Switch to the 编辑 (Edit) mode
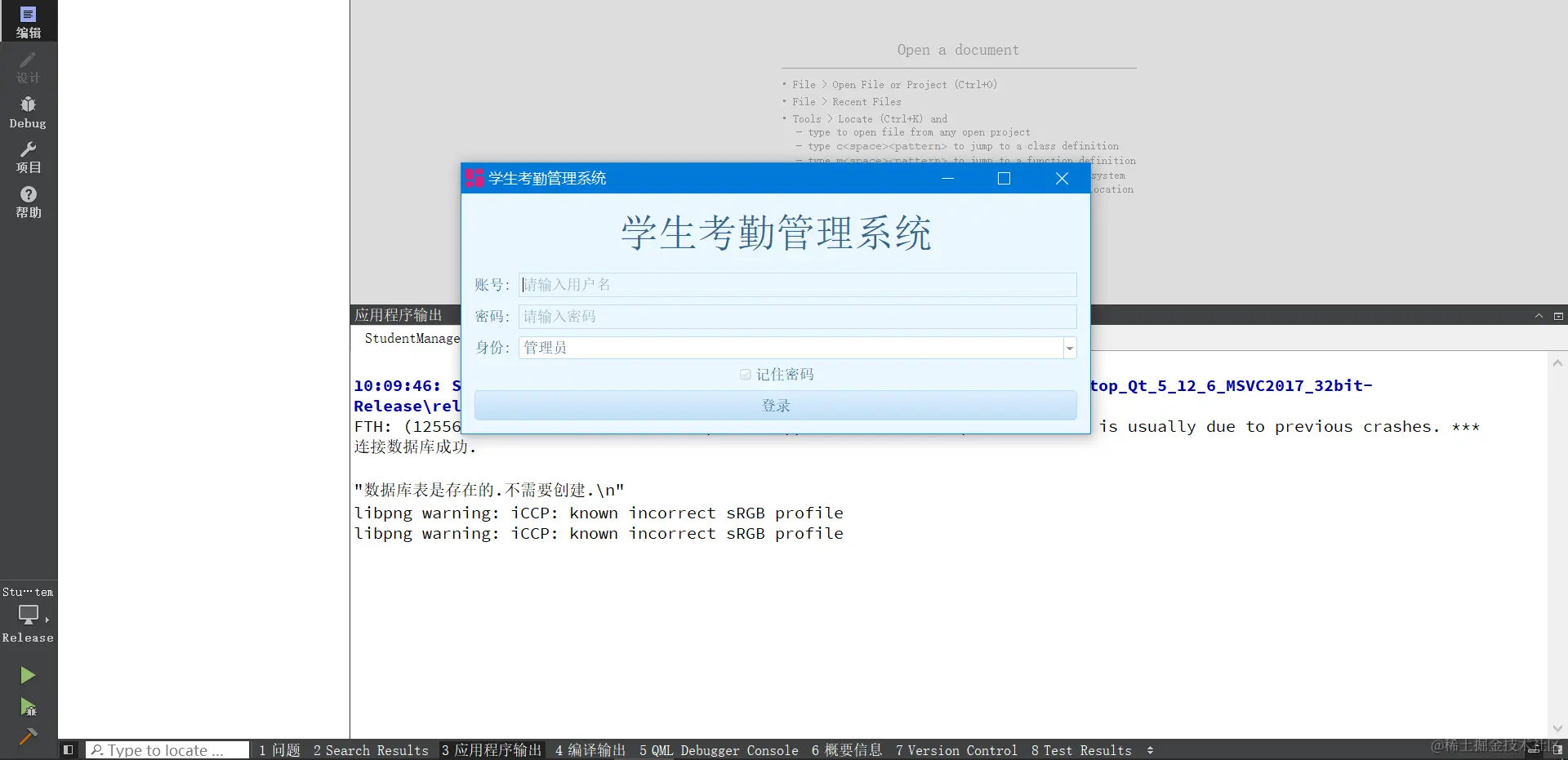Screen dimensions: 1568x760 (x=29, y=21)
